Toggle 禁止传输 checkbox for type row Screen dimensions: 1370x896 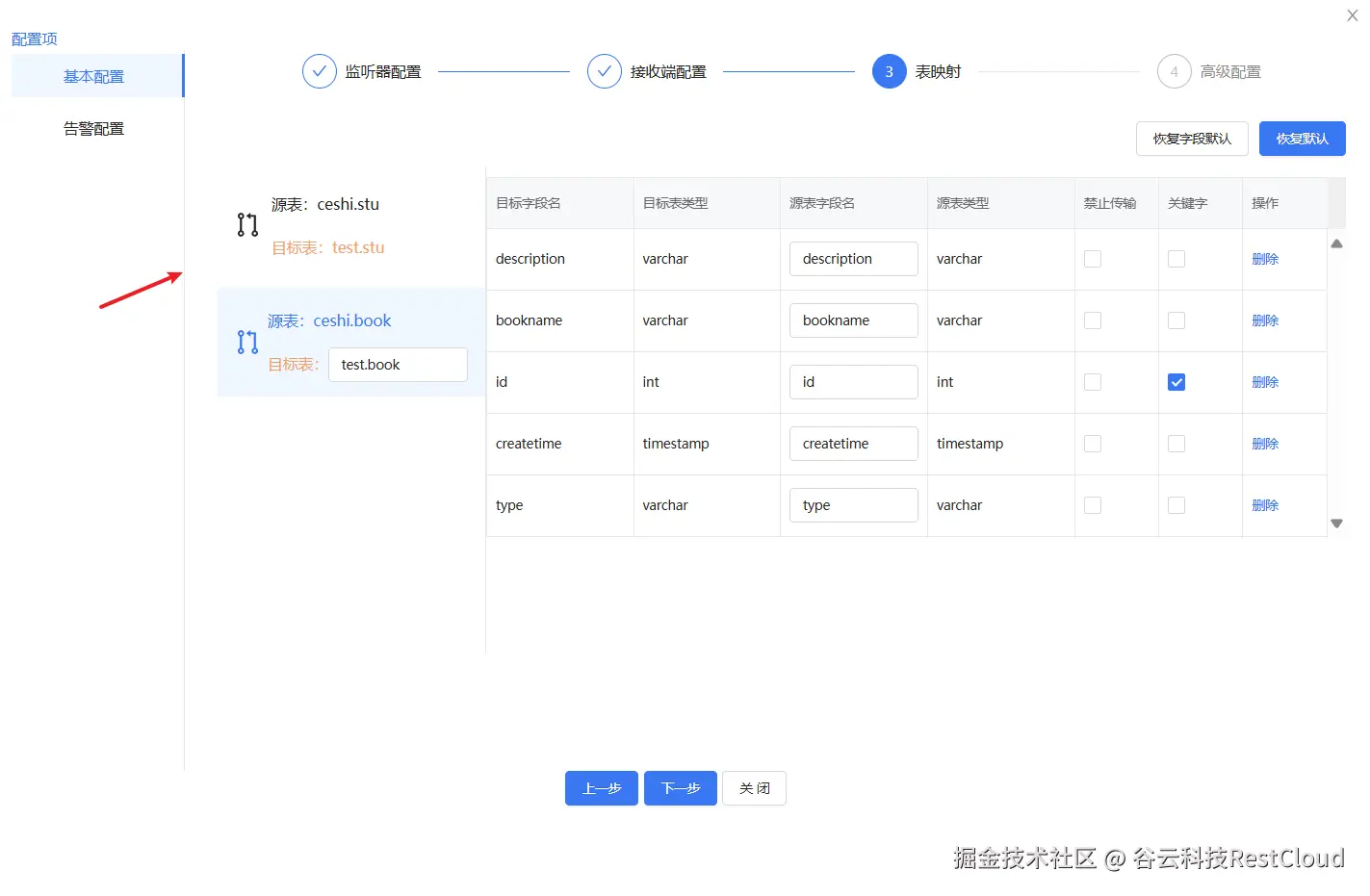point(1093,505)
